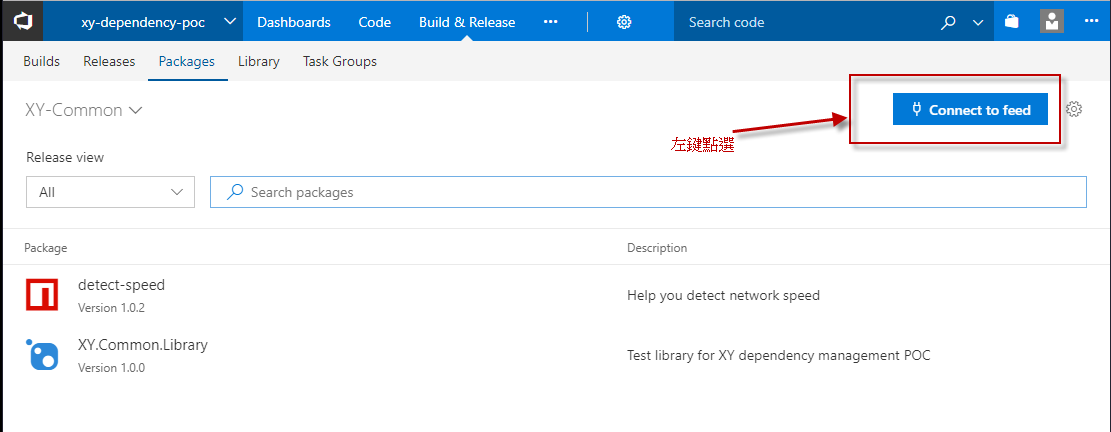1111x432 pixels.
Task: Switch to the Releases tab
Action: point(109,62)
